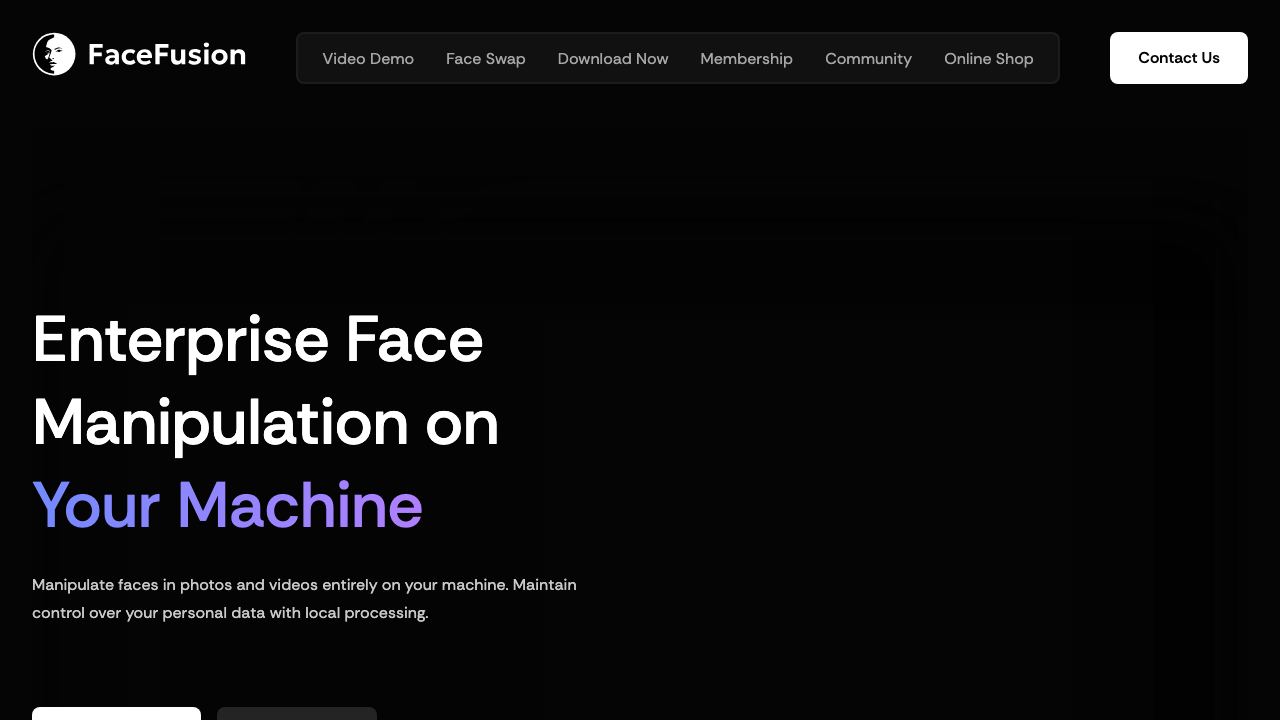1280x720 pixels.
Task: Click the 'Your Machine' gradient headline
Action: point(227,505)
